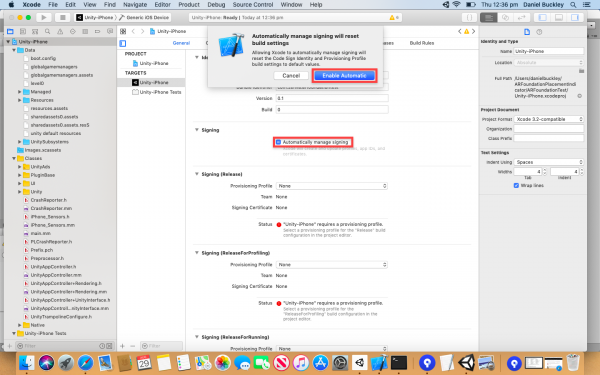The height and width of the screenshot is (375, 600).
Task: Click the Organization field in inspector
Action: point(549,129)
